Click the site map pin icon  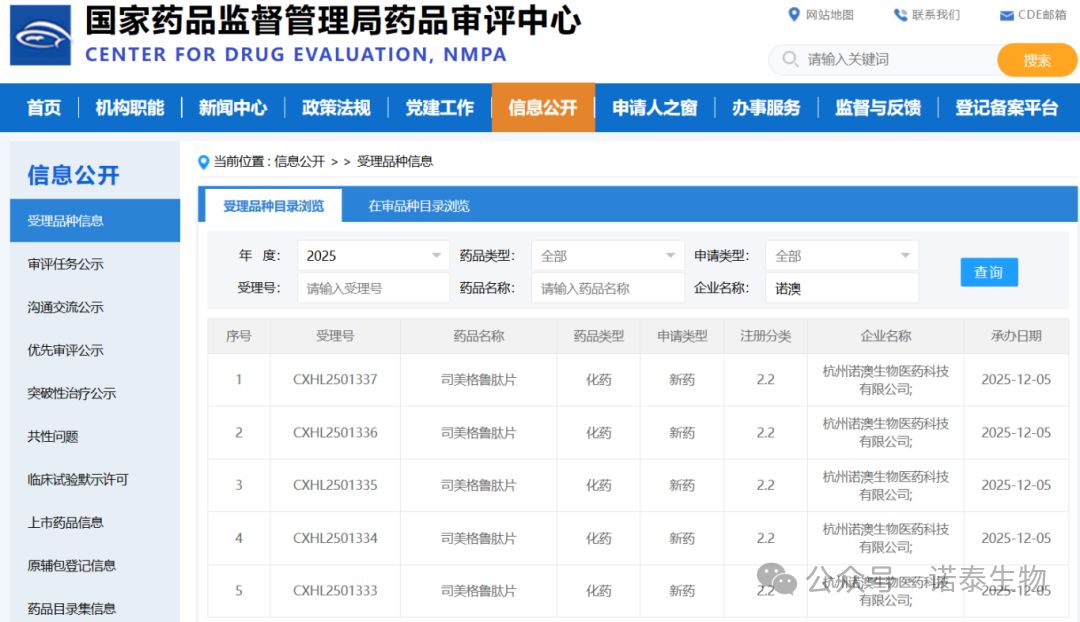(794, 14)
